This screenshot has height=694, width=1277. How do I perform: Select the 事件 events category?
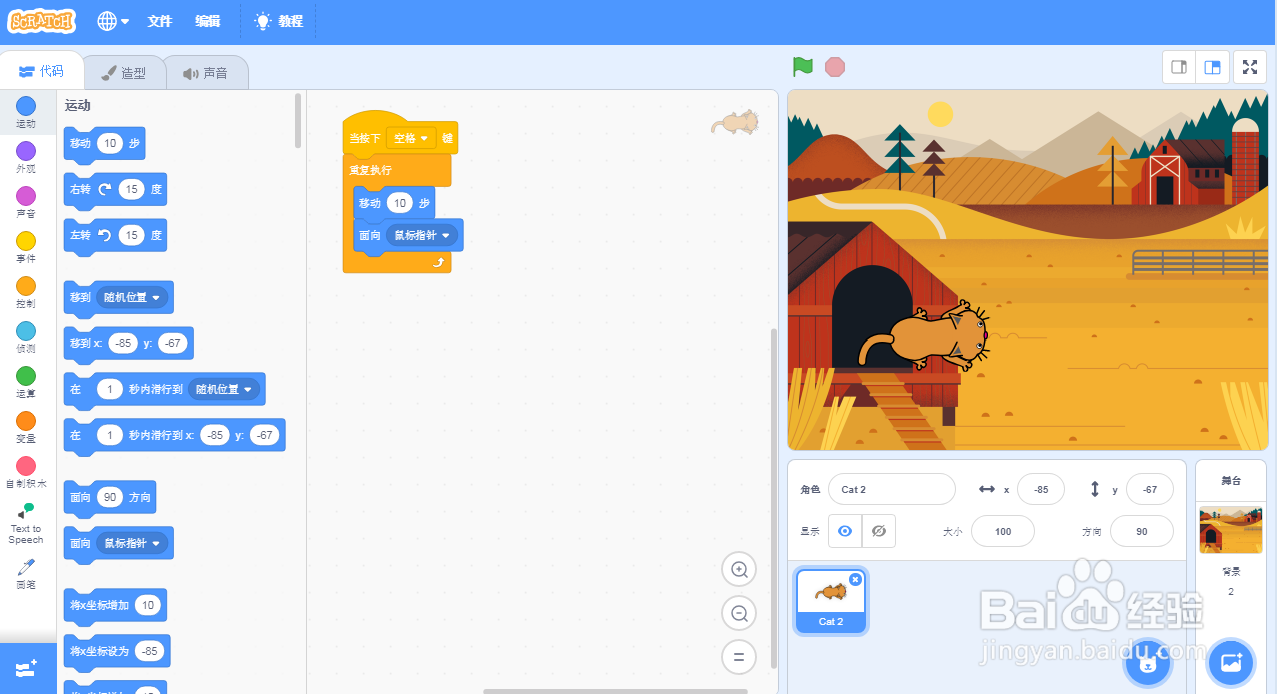coord(26,247)
